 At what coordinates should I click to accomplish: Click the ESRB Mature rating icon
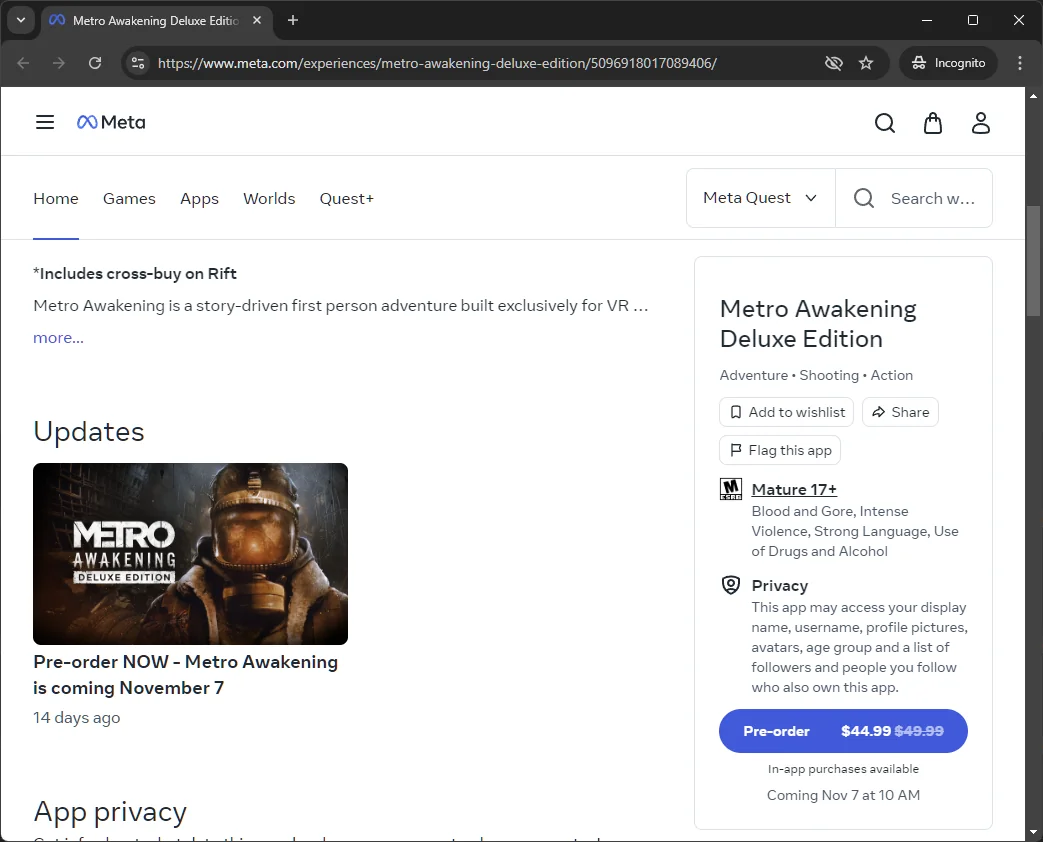click(731, 490)
